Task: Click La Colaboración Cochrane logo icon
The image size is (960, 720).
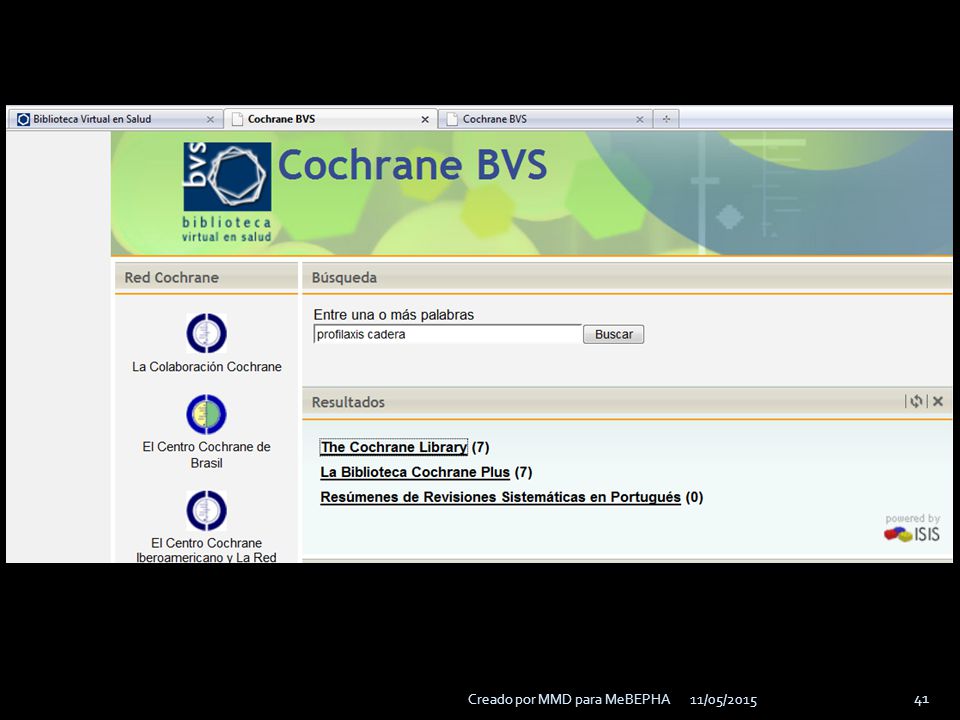Action: pyautogui.click(x=206, y=333)
